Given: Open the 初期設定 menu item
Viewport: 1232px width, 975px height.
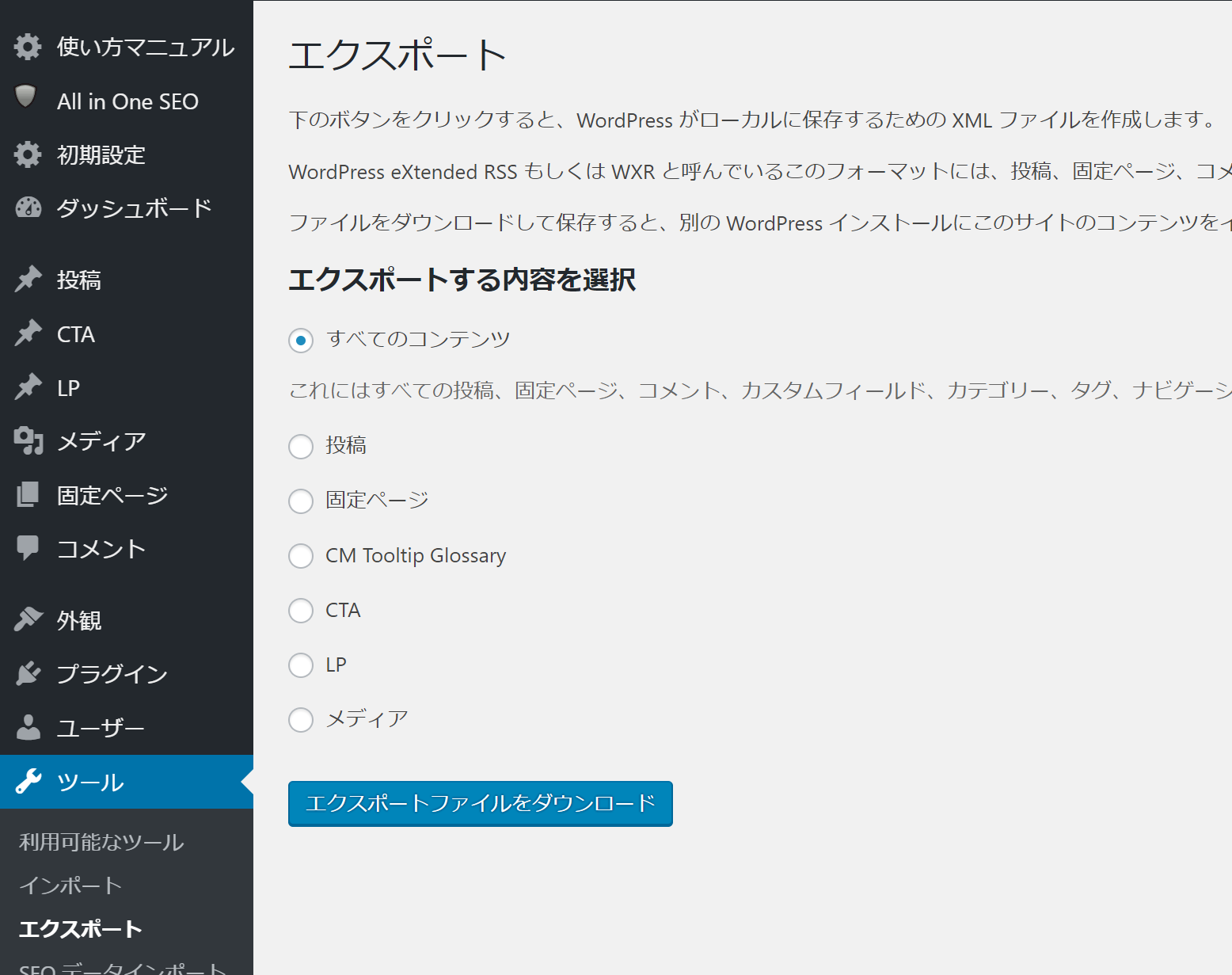Looking at the screenshot, I should click(x=101, y=154).
